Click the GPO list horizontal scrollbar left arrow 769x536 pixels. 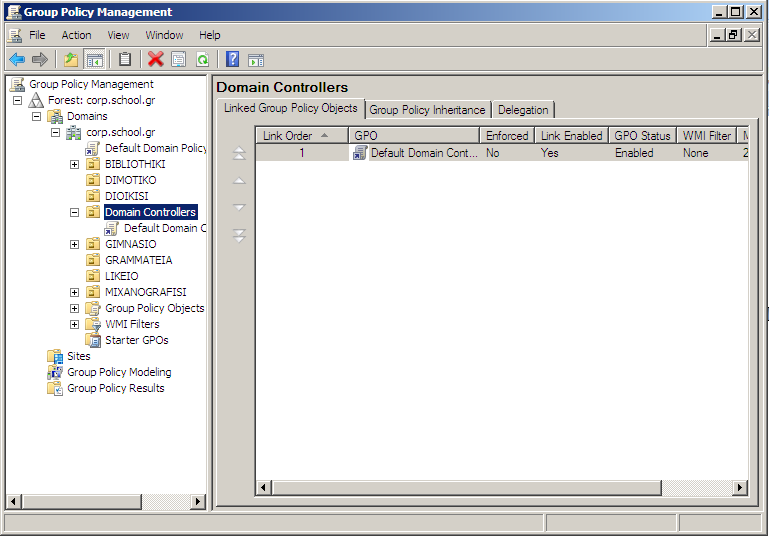(264, 488)
